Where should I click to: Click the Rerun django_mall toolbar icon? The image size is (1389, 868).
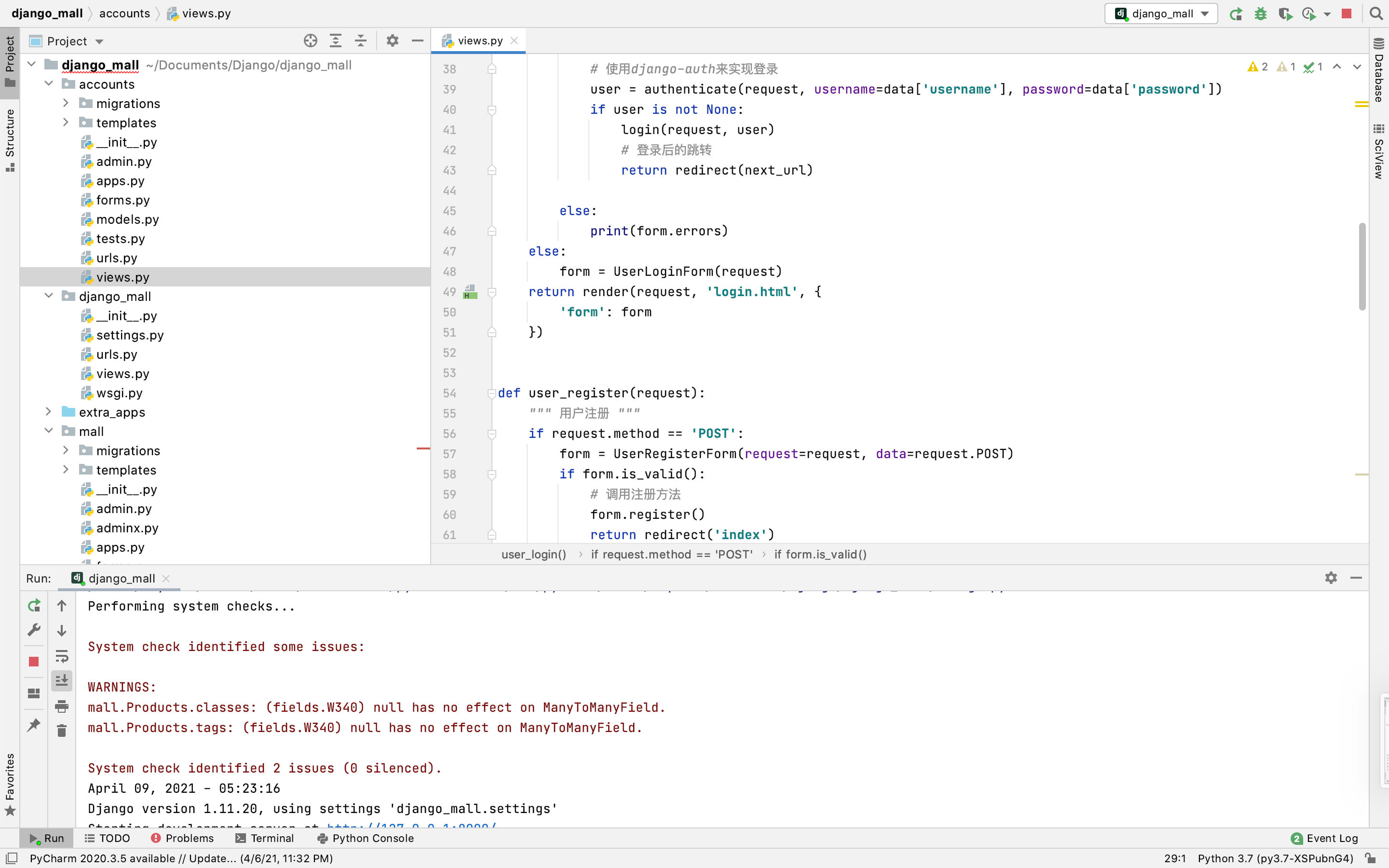coord(1236,14)
